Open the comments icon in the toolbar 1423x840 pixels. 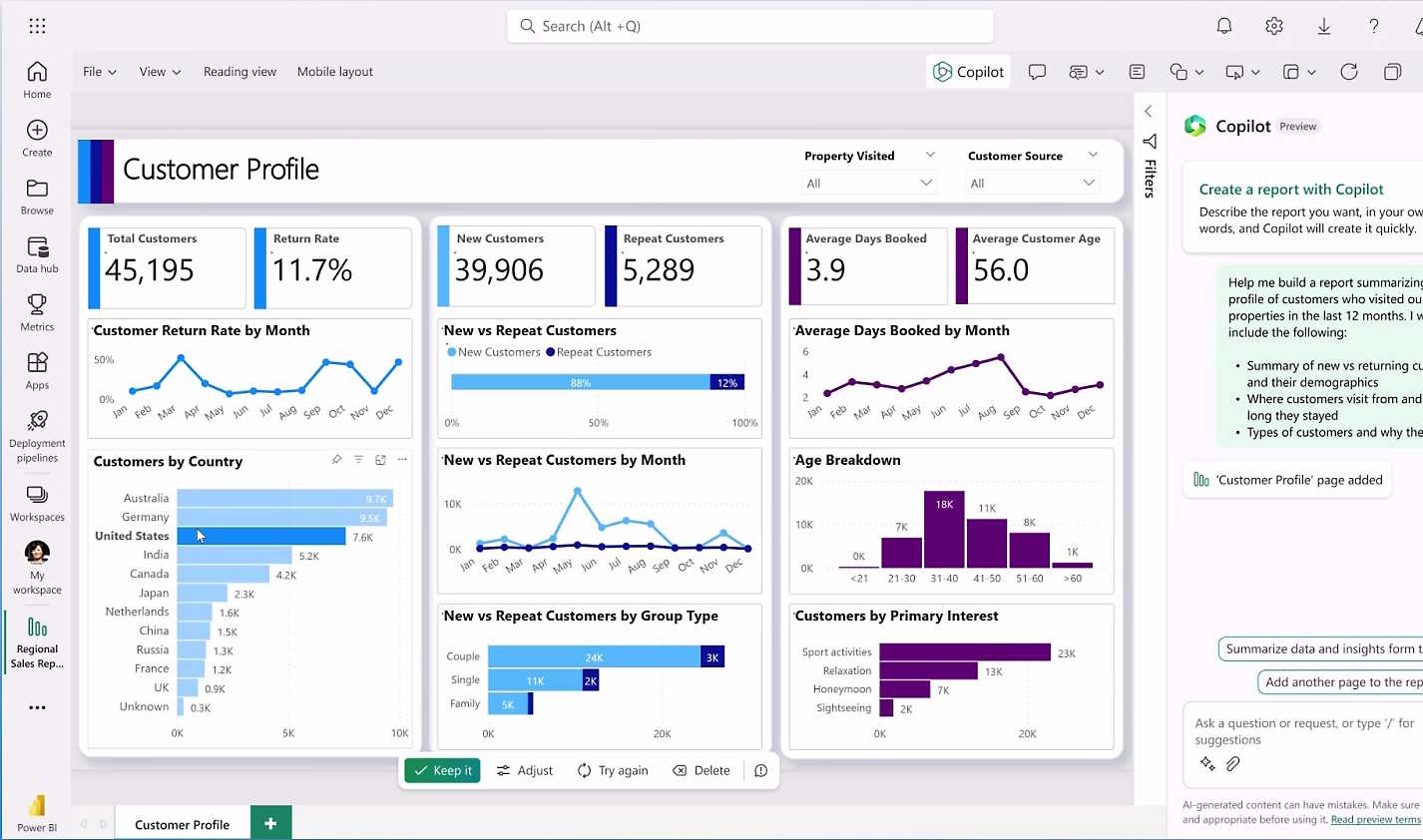tap(1038, 71)
